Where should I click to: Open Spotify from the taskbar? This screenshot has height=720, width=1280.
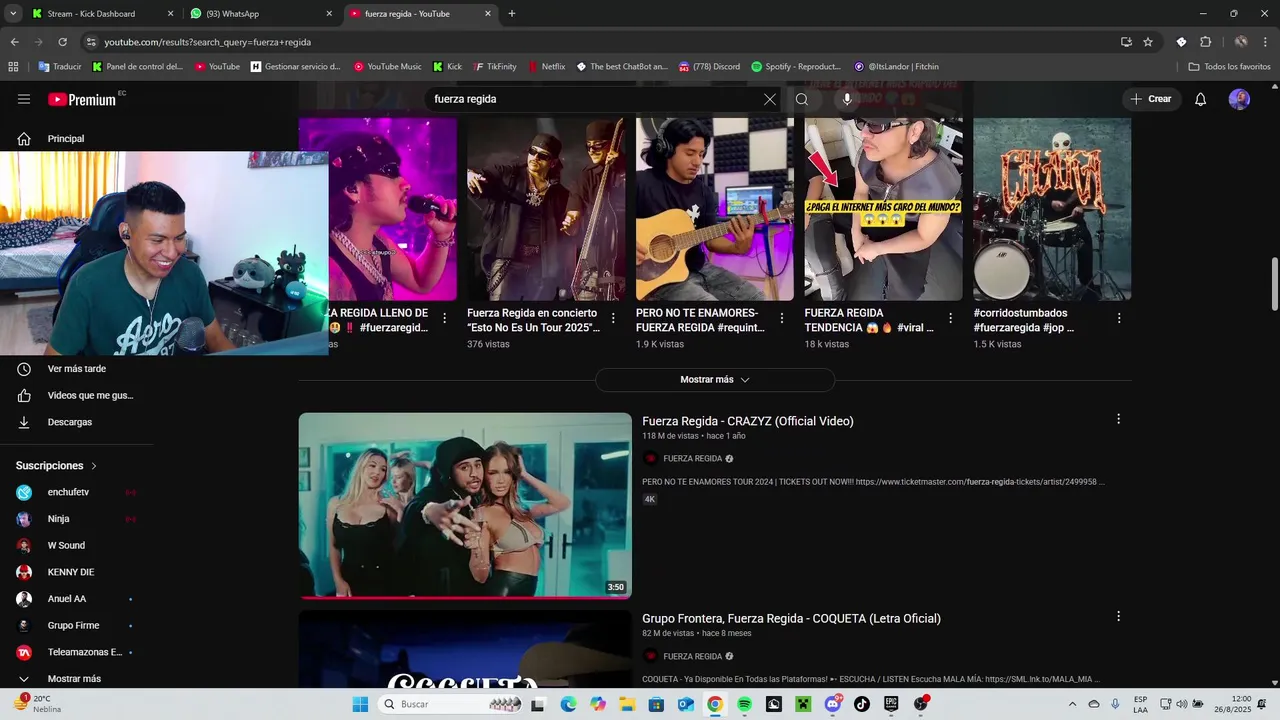744,704
